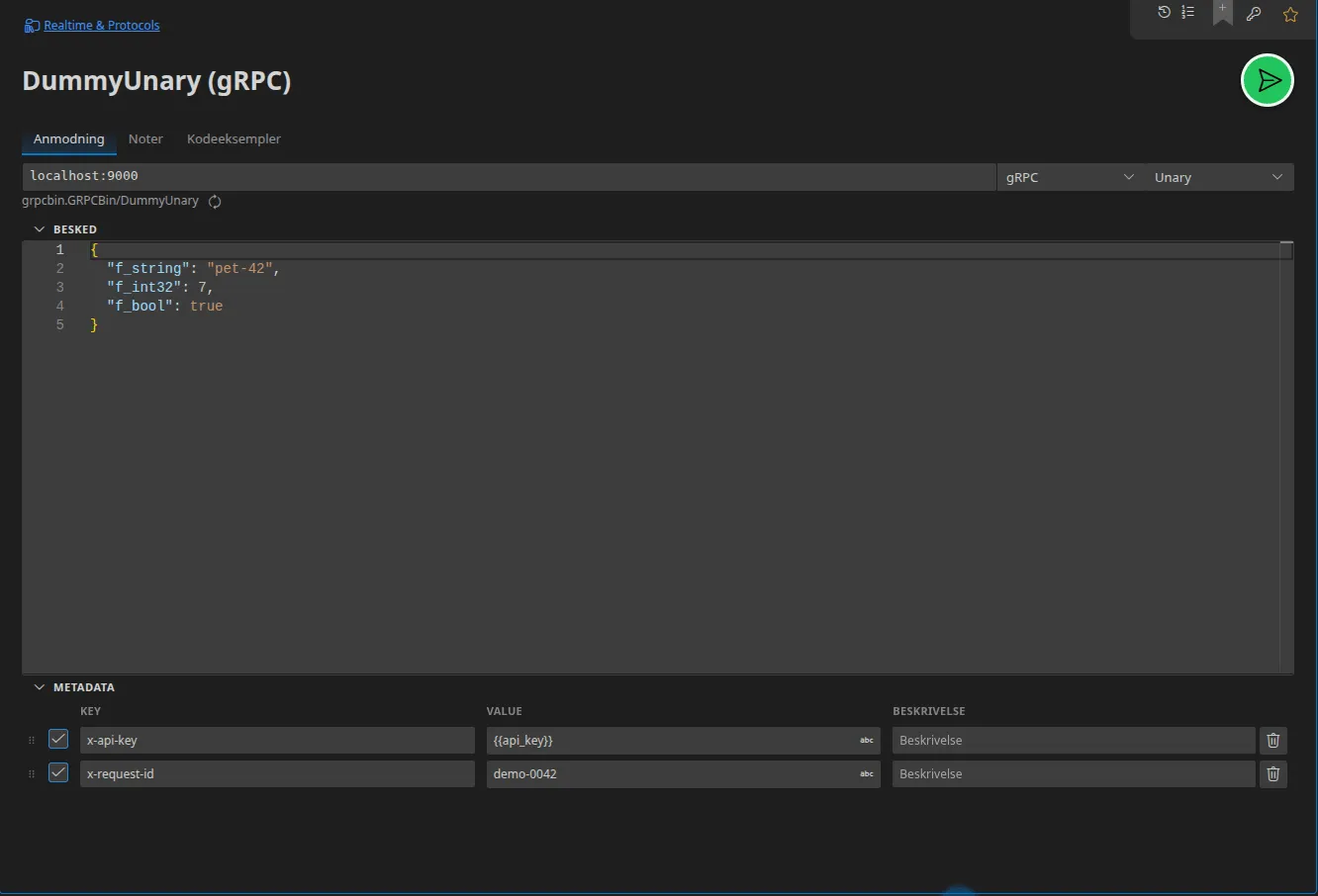
Task: Click the abc type icon for demo-0042 value
Action: [x=867, y=774]
